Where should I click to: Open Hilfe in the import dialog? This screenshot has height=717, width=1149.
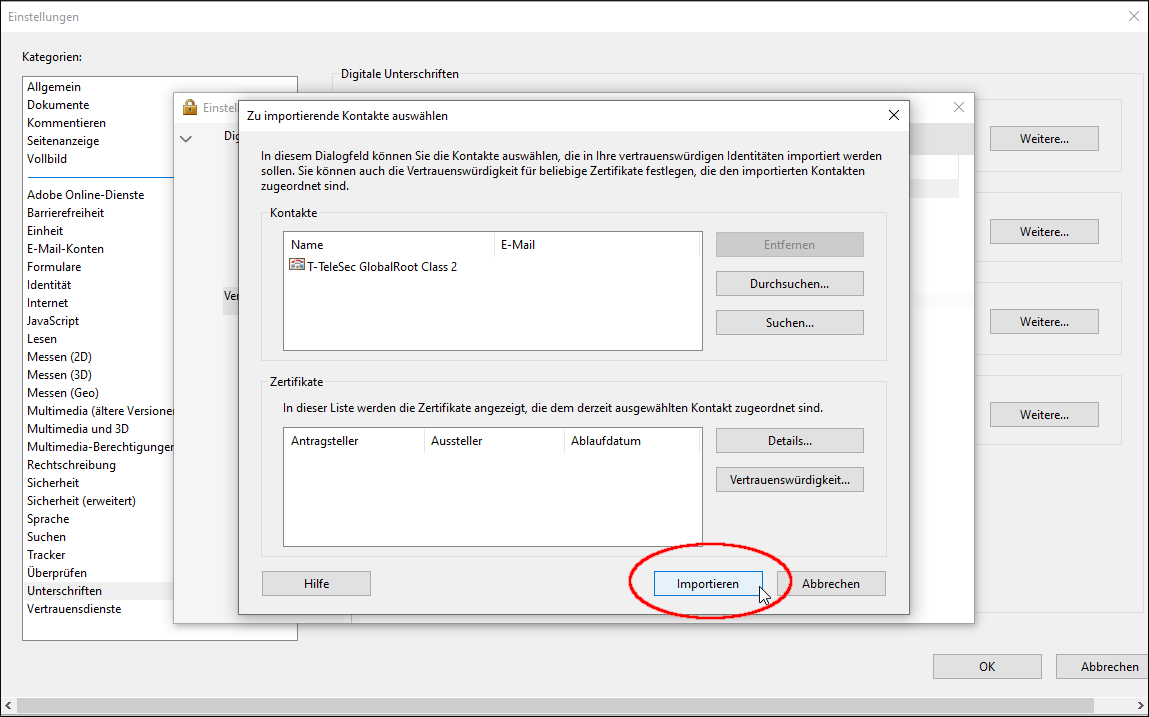[x=317, y=584]
